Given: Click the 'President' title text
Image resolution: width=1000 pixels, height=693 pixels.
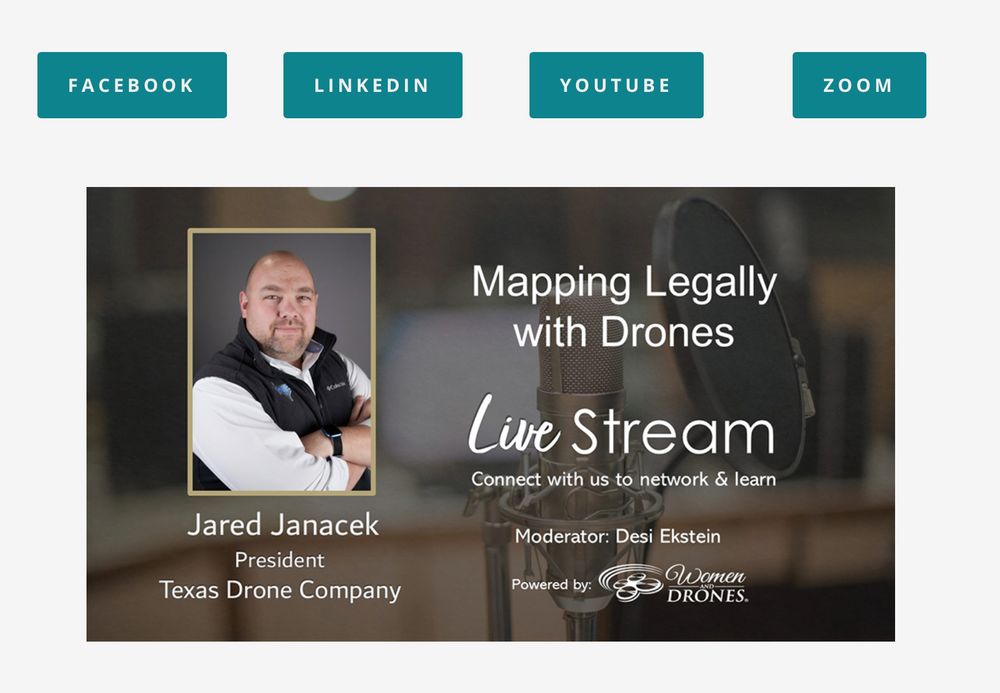Looking at the screenshot, I should click(279, 560).
